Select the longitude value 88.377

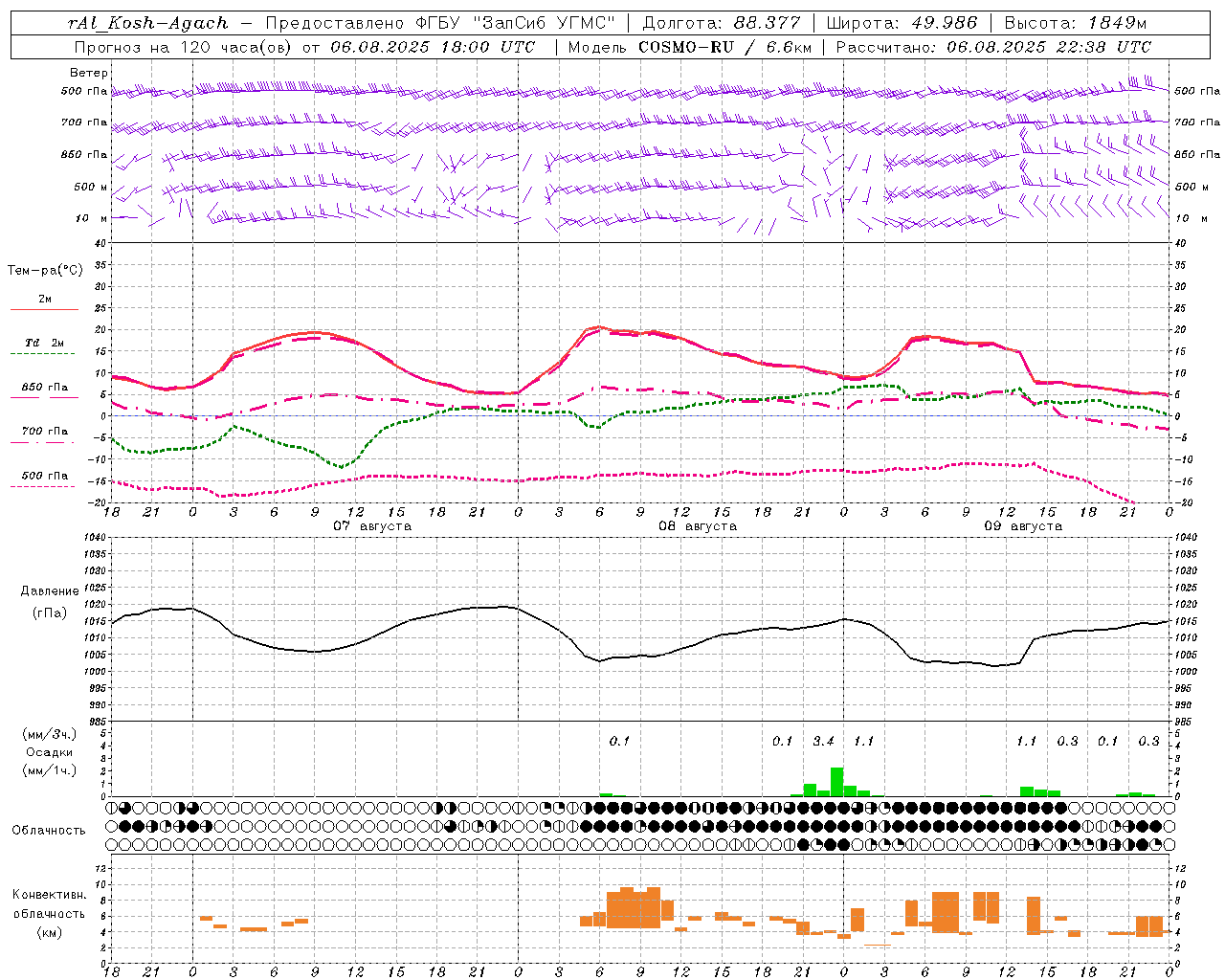(767, 23)
